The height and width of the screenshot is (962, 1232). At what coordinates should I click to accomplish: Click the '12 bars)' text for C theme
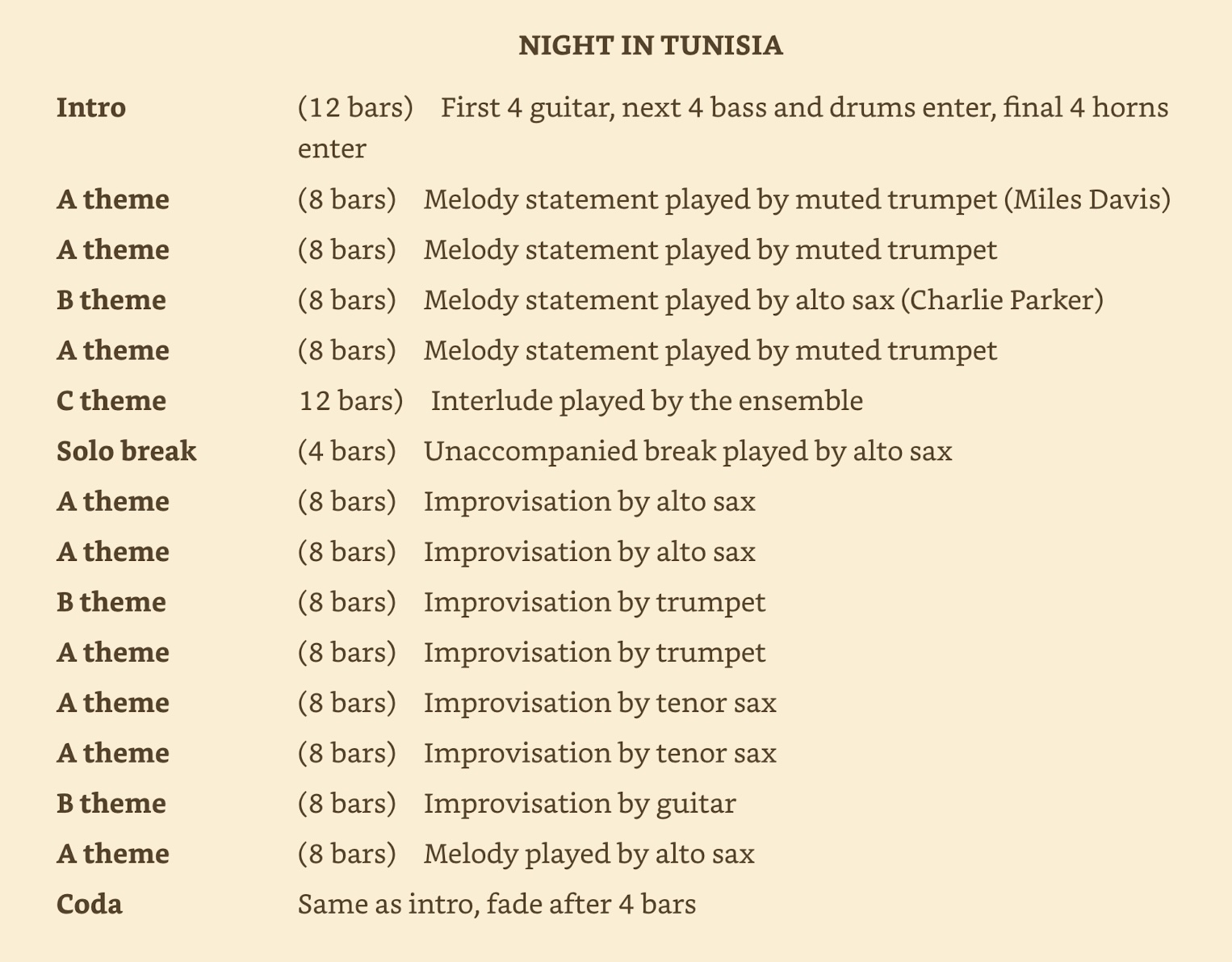click(x=351, y=401)
